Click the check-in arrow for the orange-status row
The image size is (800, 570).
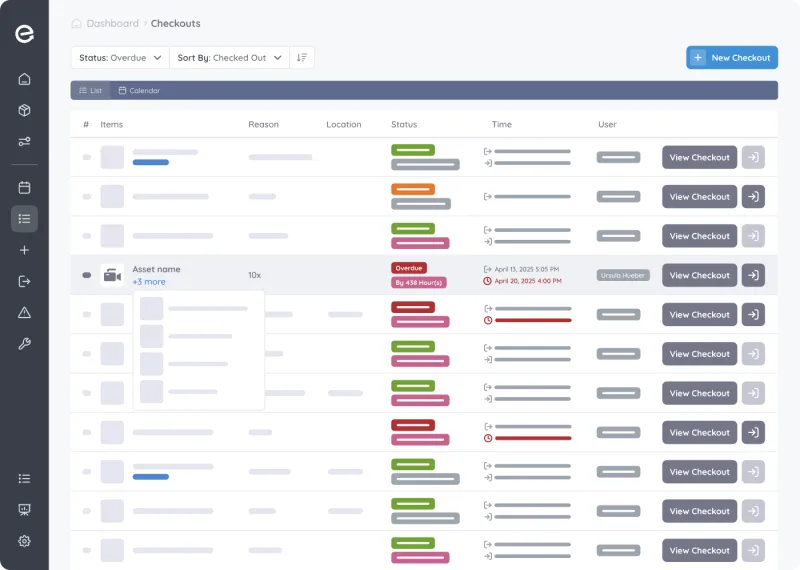coord(753,196)
